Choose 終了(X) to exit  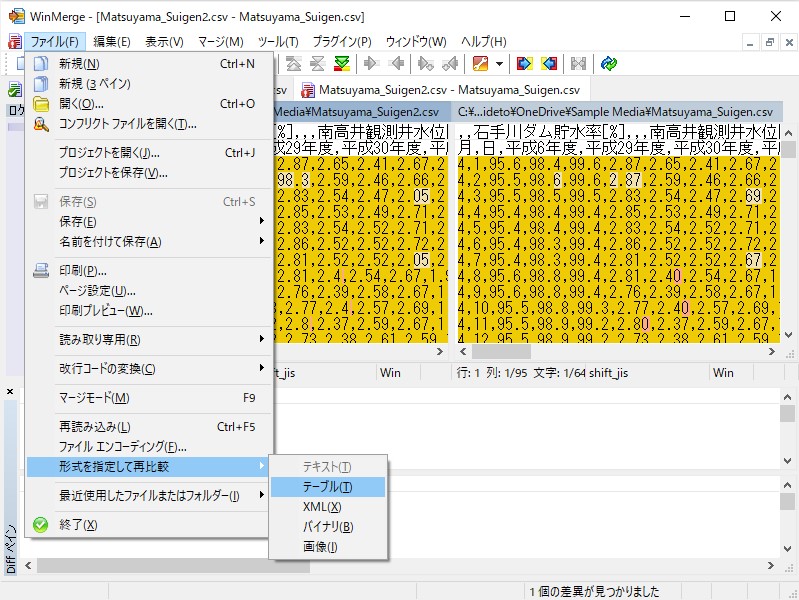tap(149, 525)
